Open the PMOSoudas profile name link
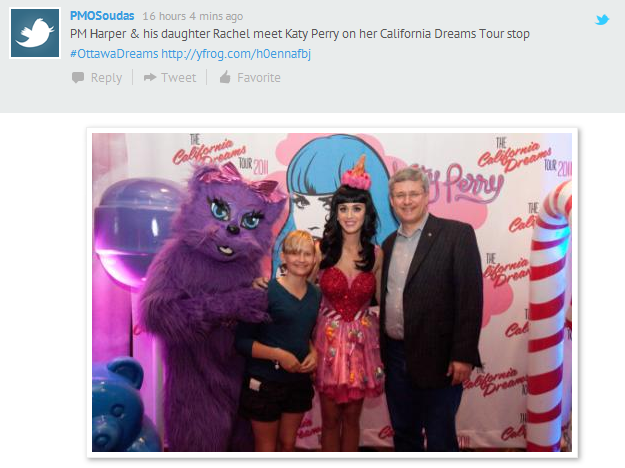Viewport: 625px width, 468px height. pyautogui.click(x=102, y=16)
